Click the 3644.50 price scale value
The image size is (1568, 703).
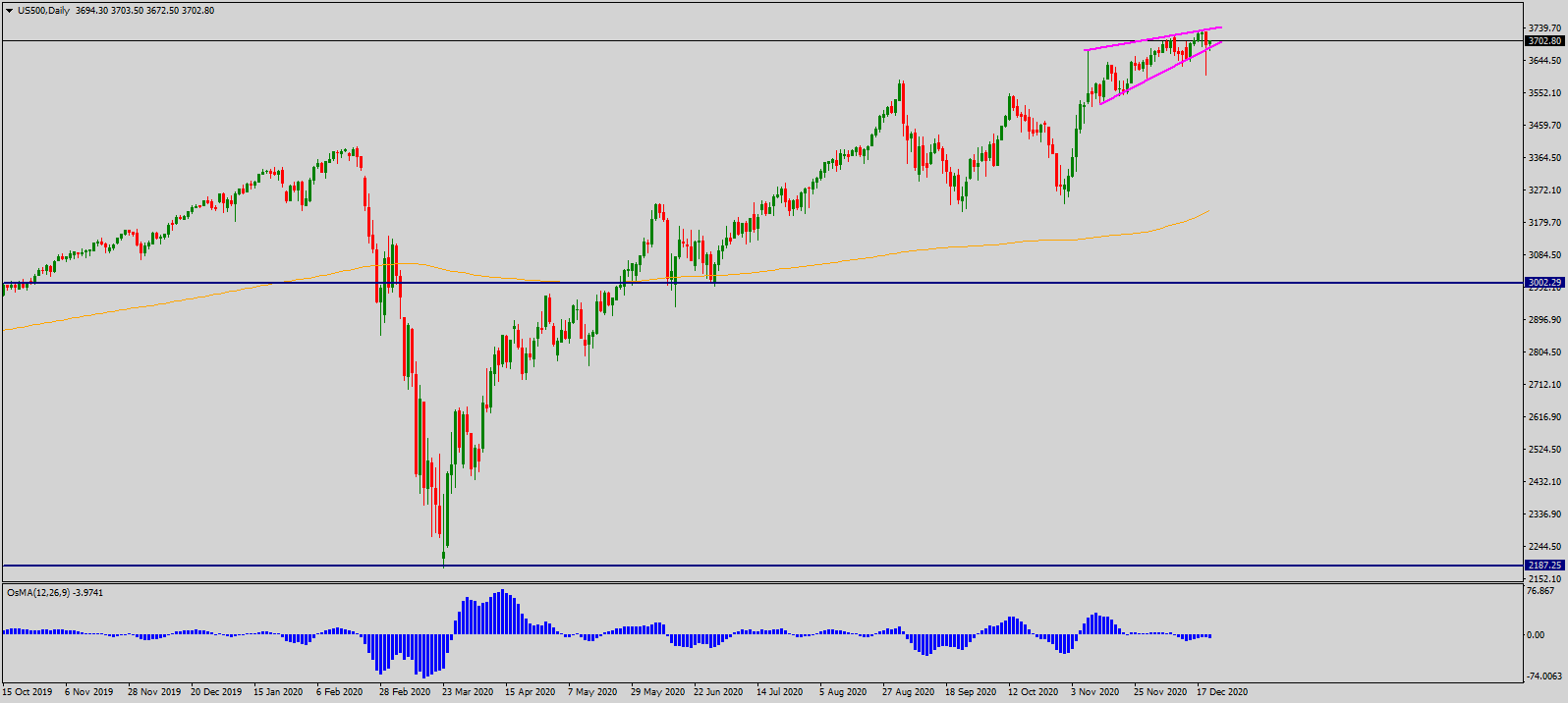1544,61
